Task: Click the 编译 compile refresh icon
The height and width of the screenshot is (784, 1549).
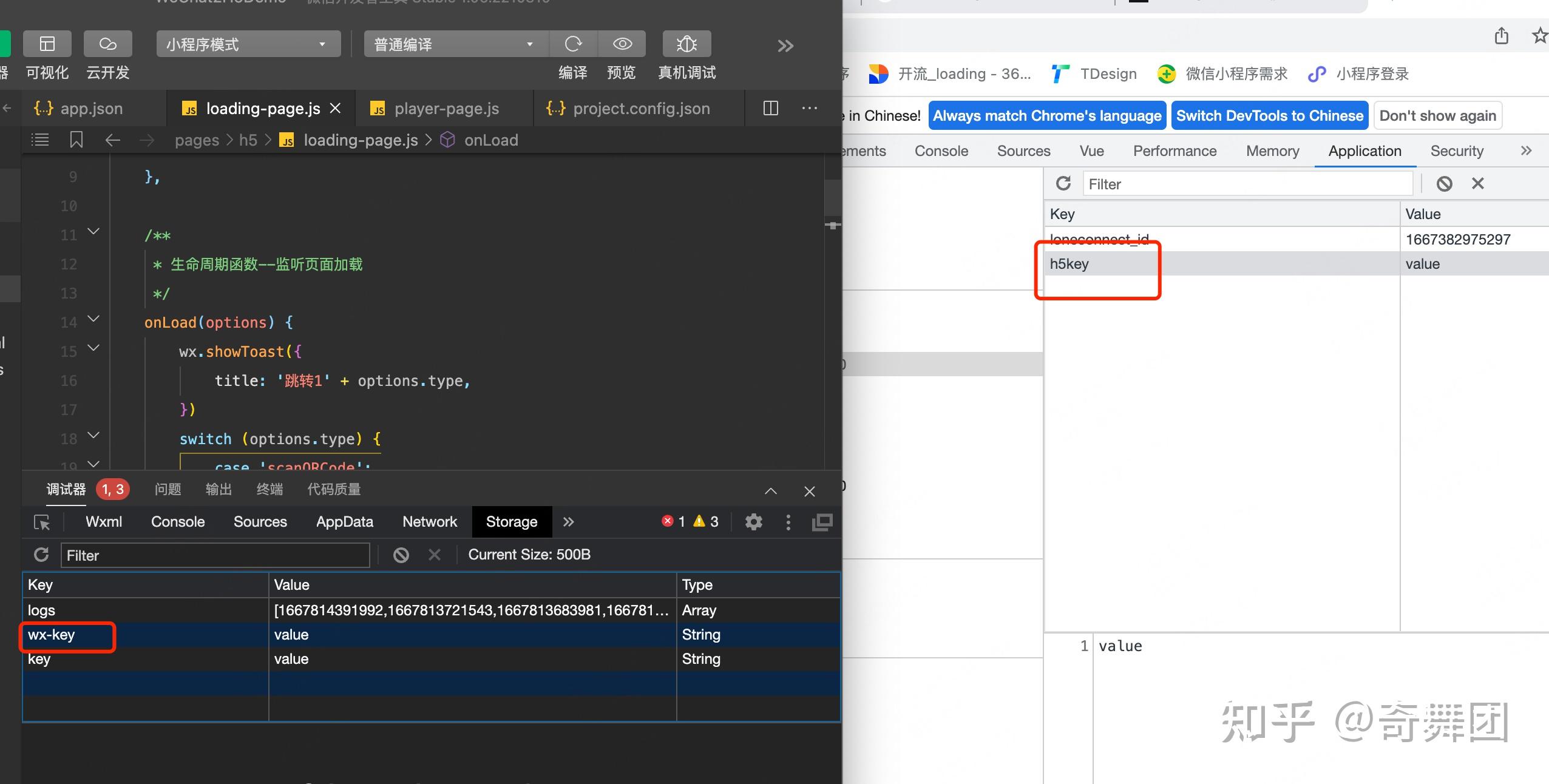Action: [x=573, y=44]
